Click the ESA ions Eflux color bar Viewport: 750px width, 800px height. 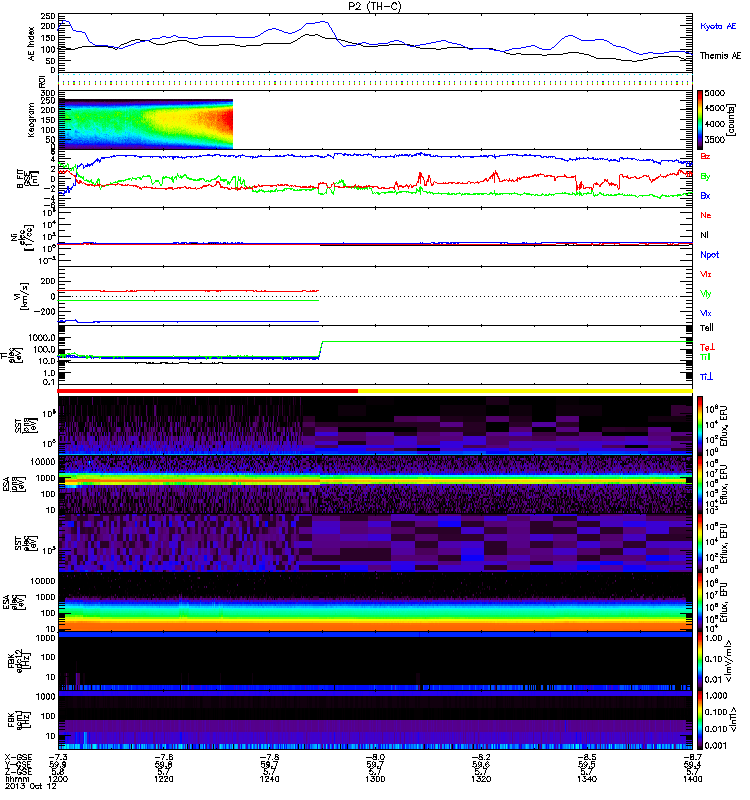pos(699,484)
